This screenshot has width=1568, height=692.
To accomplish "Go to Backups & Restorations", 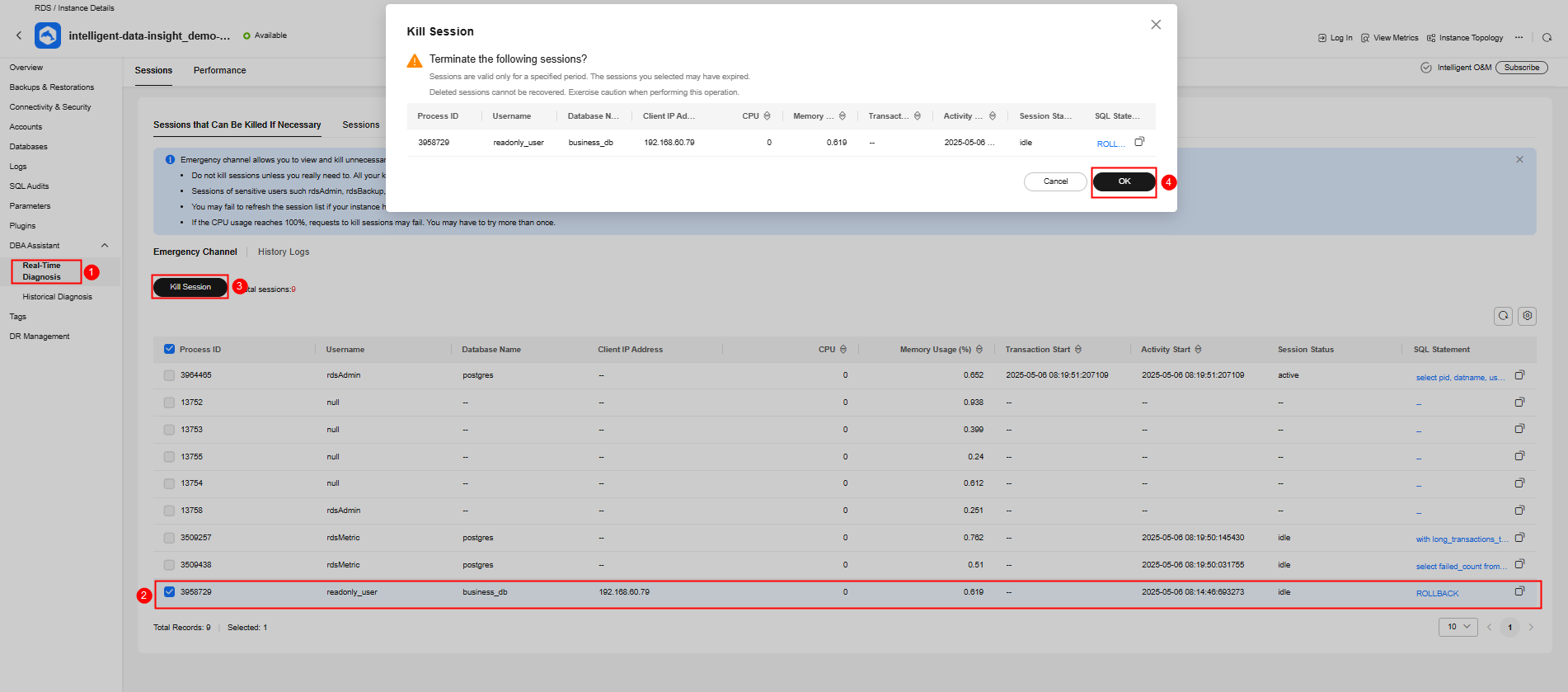I will tap(52, 87).
